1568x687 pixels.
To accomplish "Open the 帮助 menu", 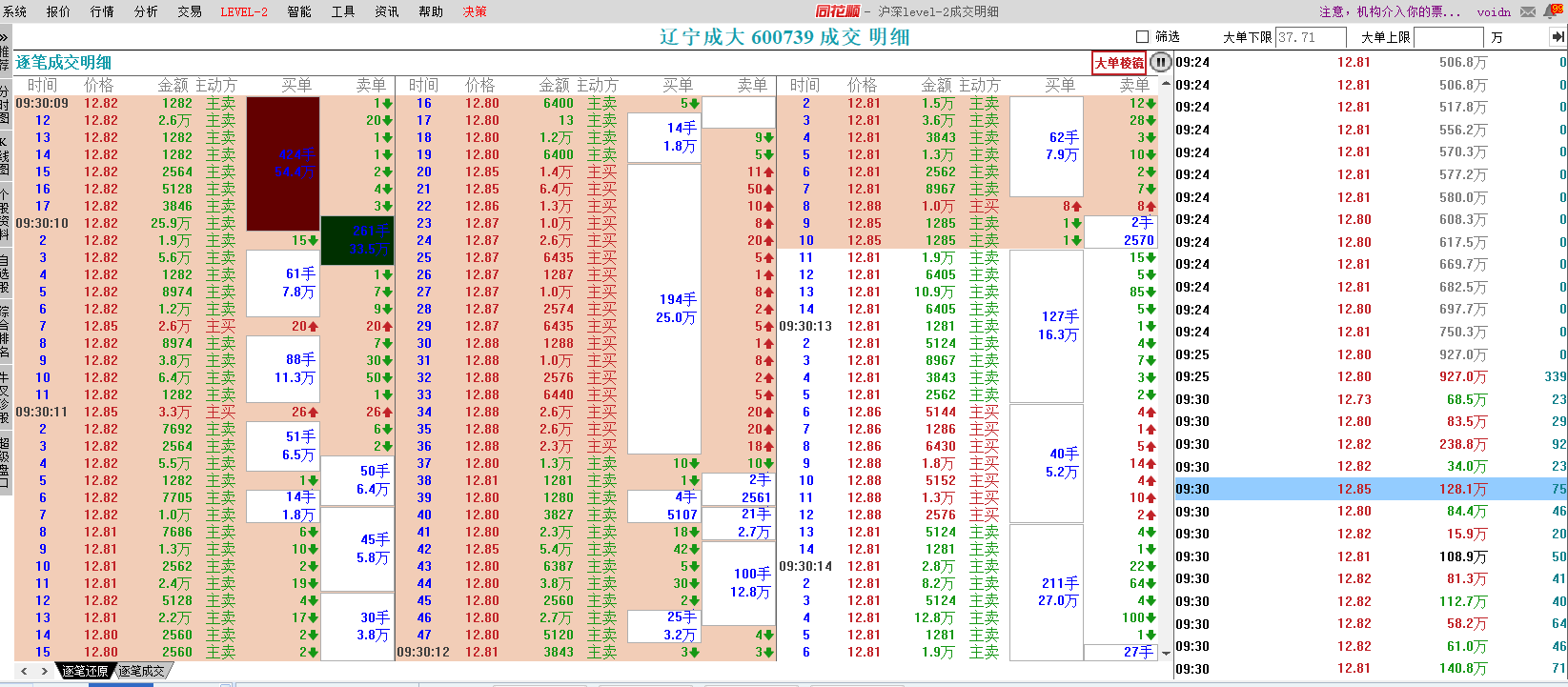I will pos(431,11).
